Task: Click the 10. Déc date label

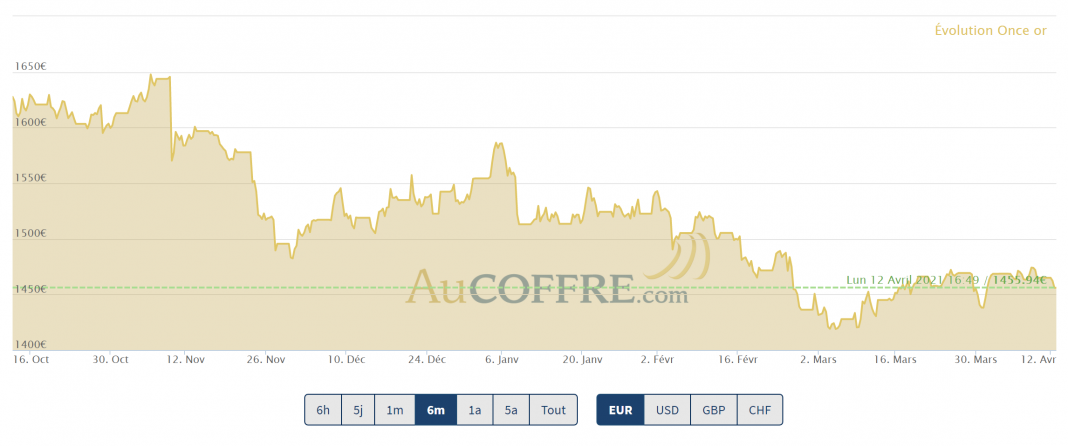Action: point(345,359)
